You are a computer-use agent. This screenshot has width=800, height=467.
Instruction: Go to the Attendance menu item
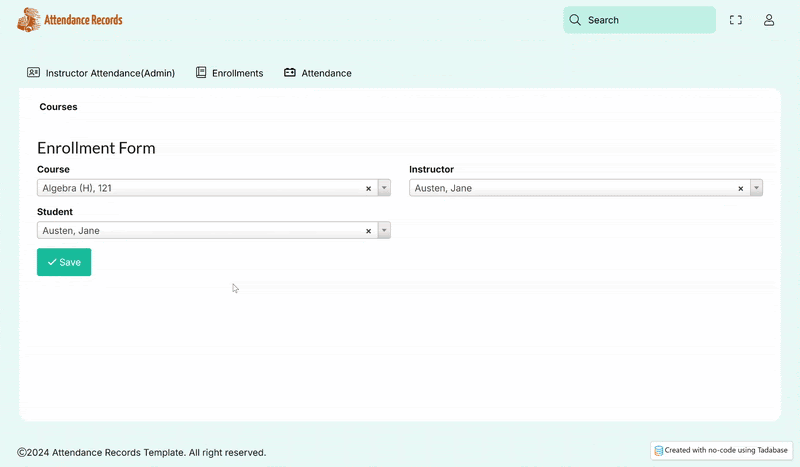click(x=326, y=73)
